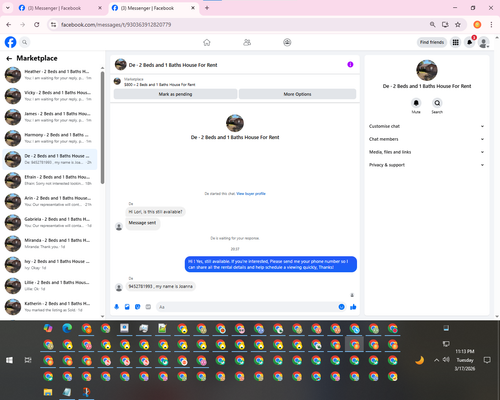
Task: Open the taskbar clock and date
Action: point(465,360)
